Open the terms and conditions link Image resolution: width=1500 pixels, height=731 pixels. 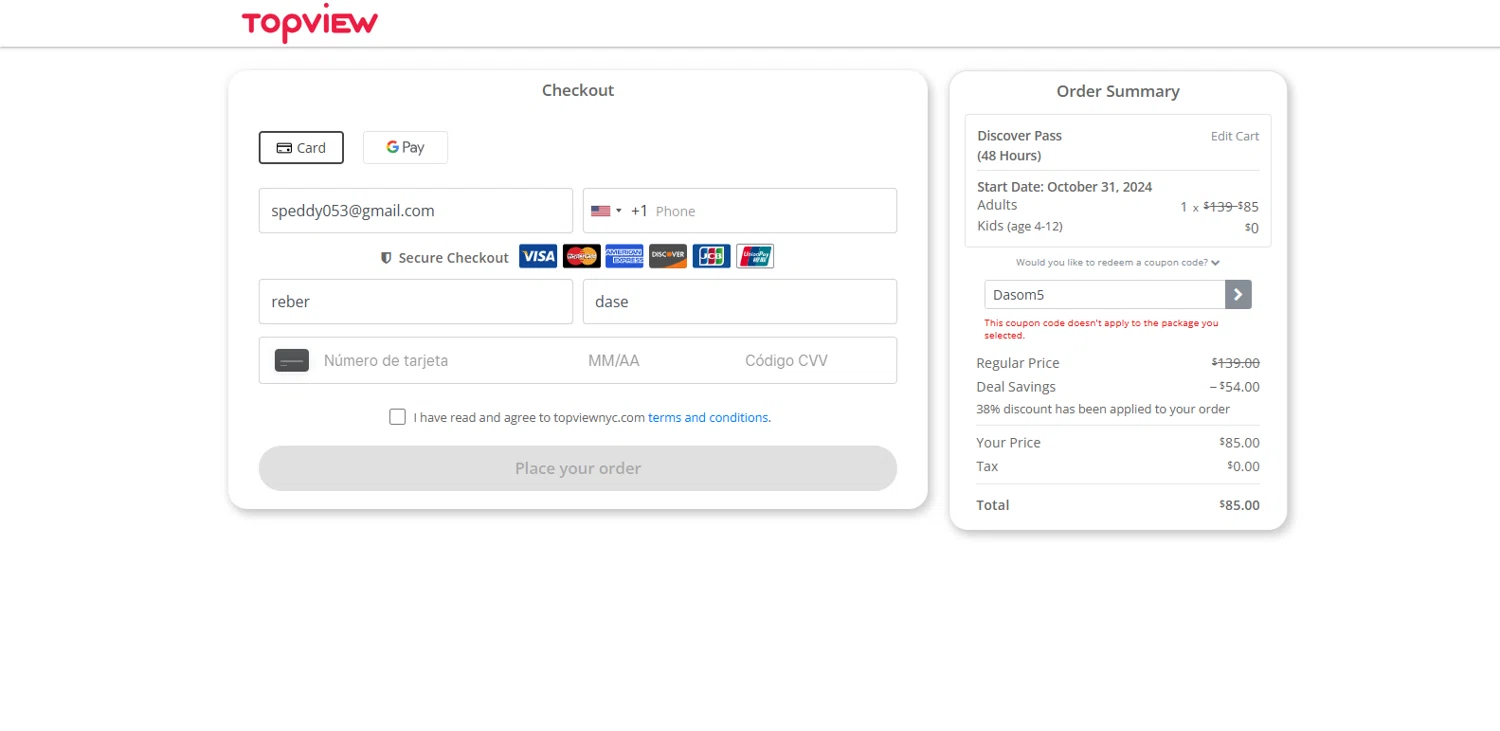708,418
